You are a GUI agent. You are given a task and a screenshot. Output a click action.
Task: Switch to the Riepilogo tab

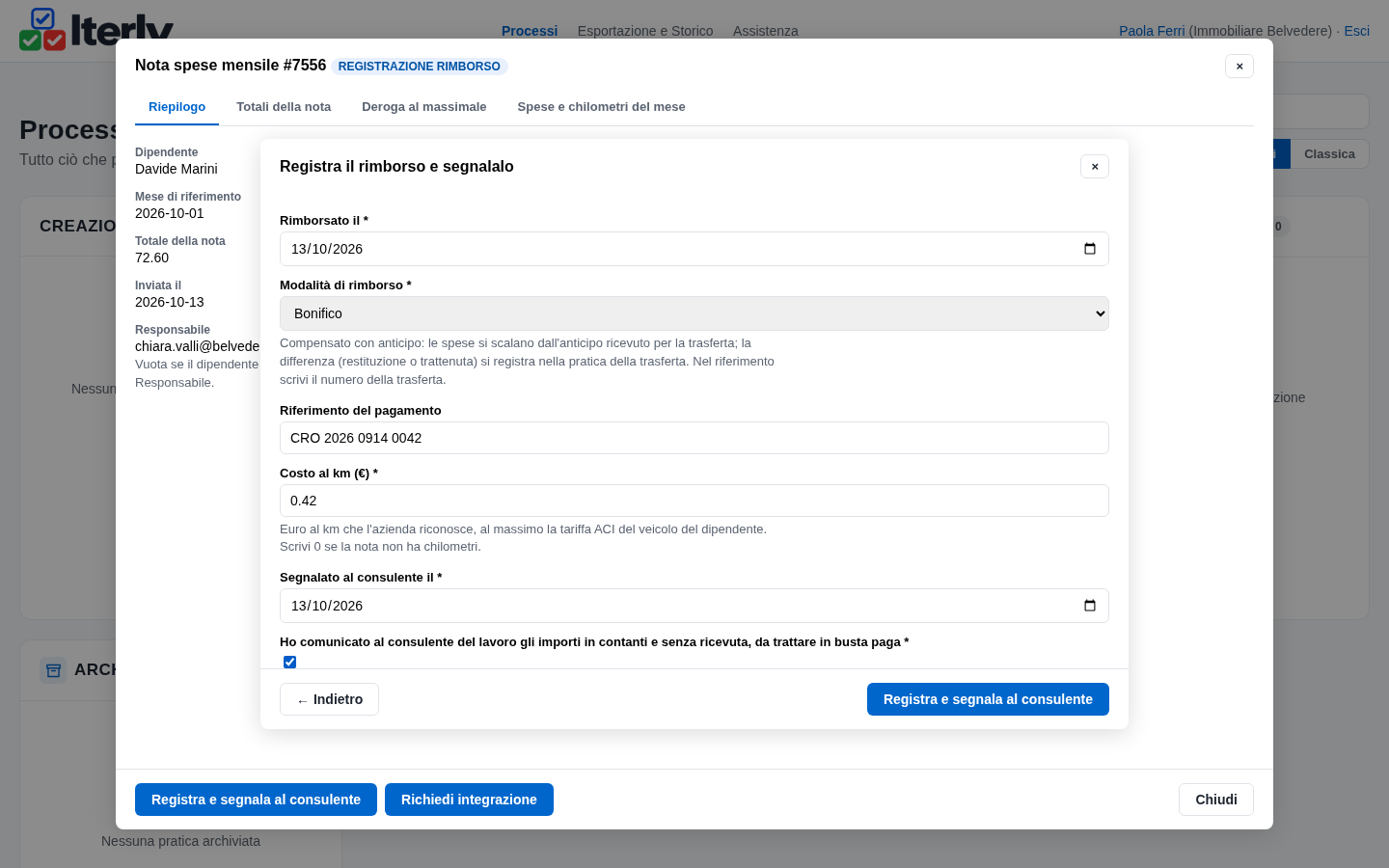point(177,107)
